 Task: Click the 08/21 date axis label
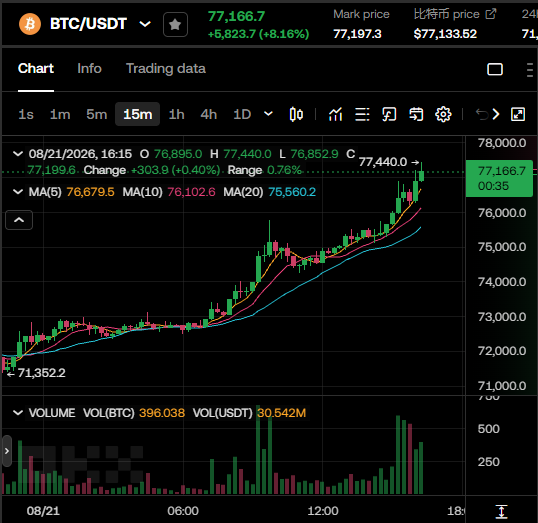43,511
